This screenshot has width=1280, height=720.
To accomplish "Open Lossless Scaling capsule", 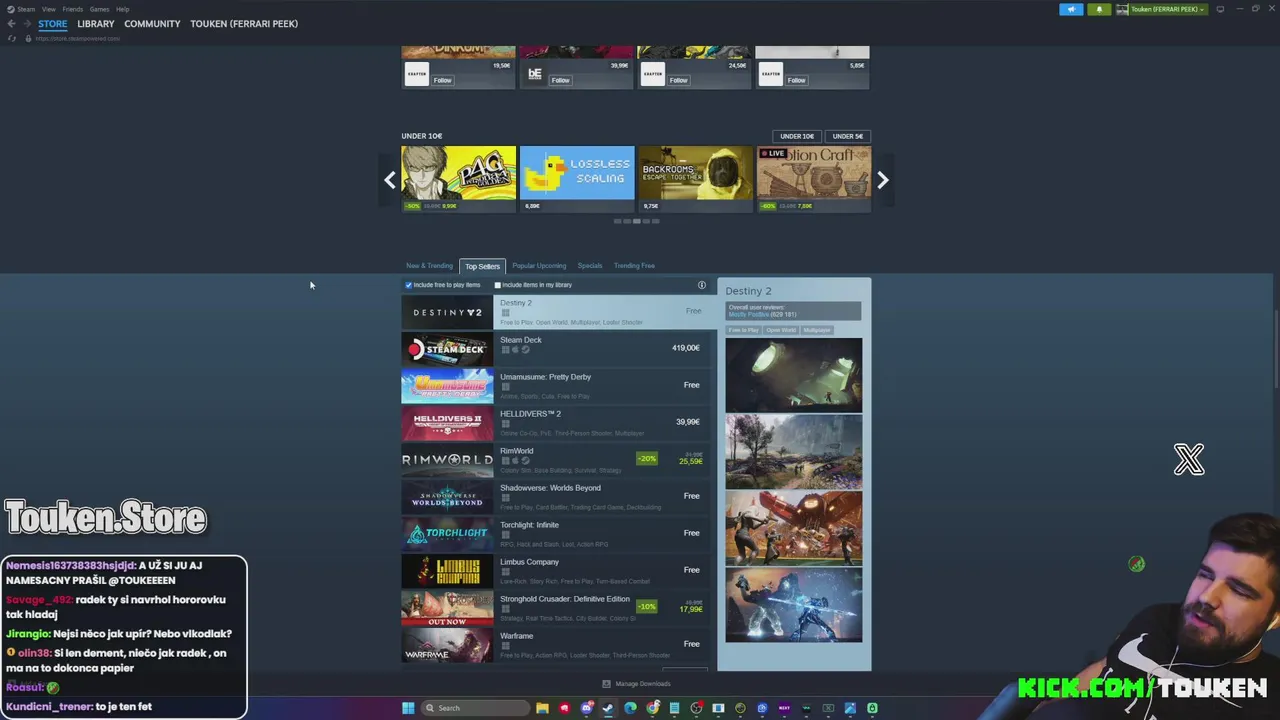I will [x=577, y=179].
